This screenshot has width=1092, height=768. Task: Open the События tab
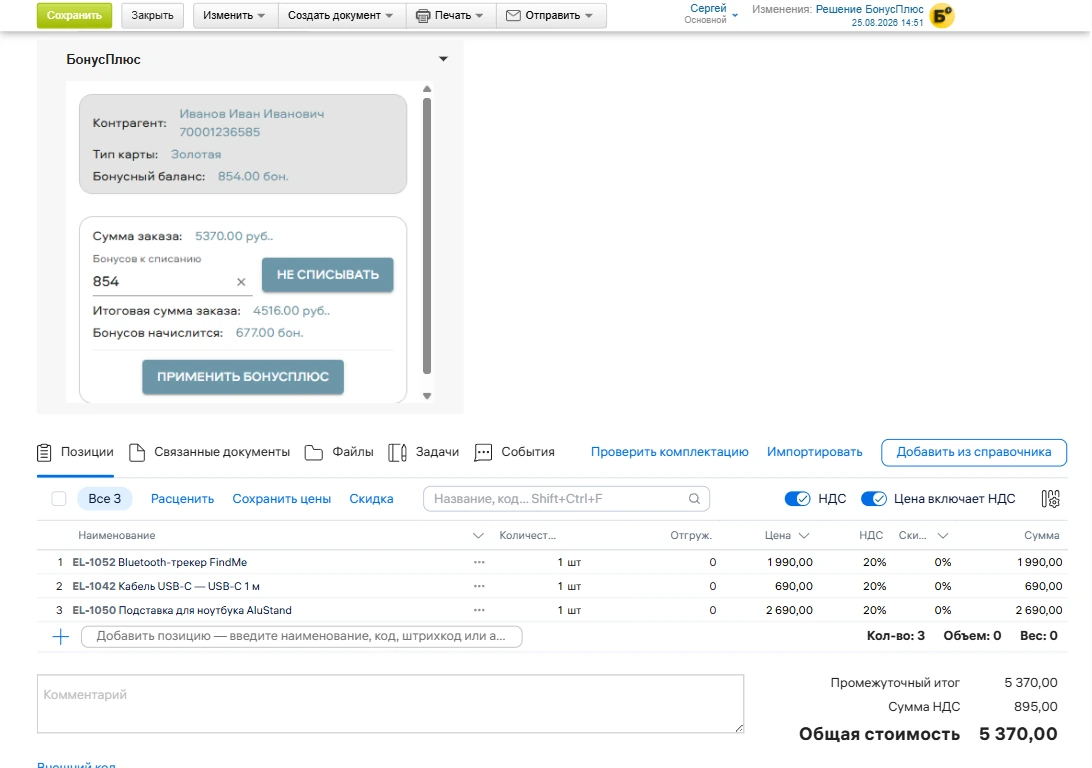(515, 452)
